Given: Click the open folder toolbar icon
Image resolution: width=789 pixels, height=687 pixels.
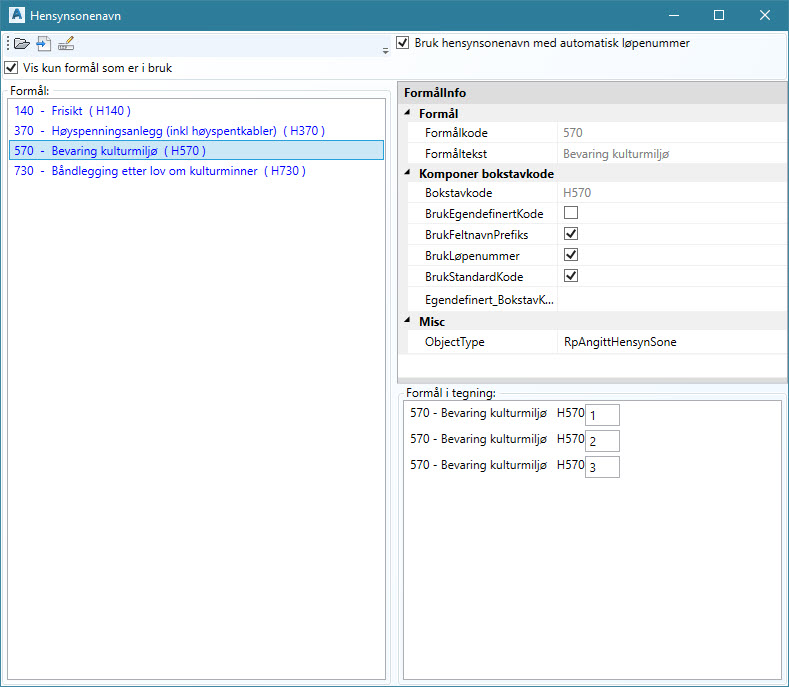Looking at the screenshot, I should click(21, 43).
